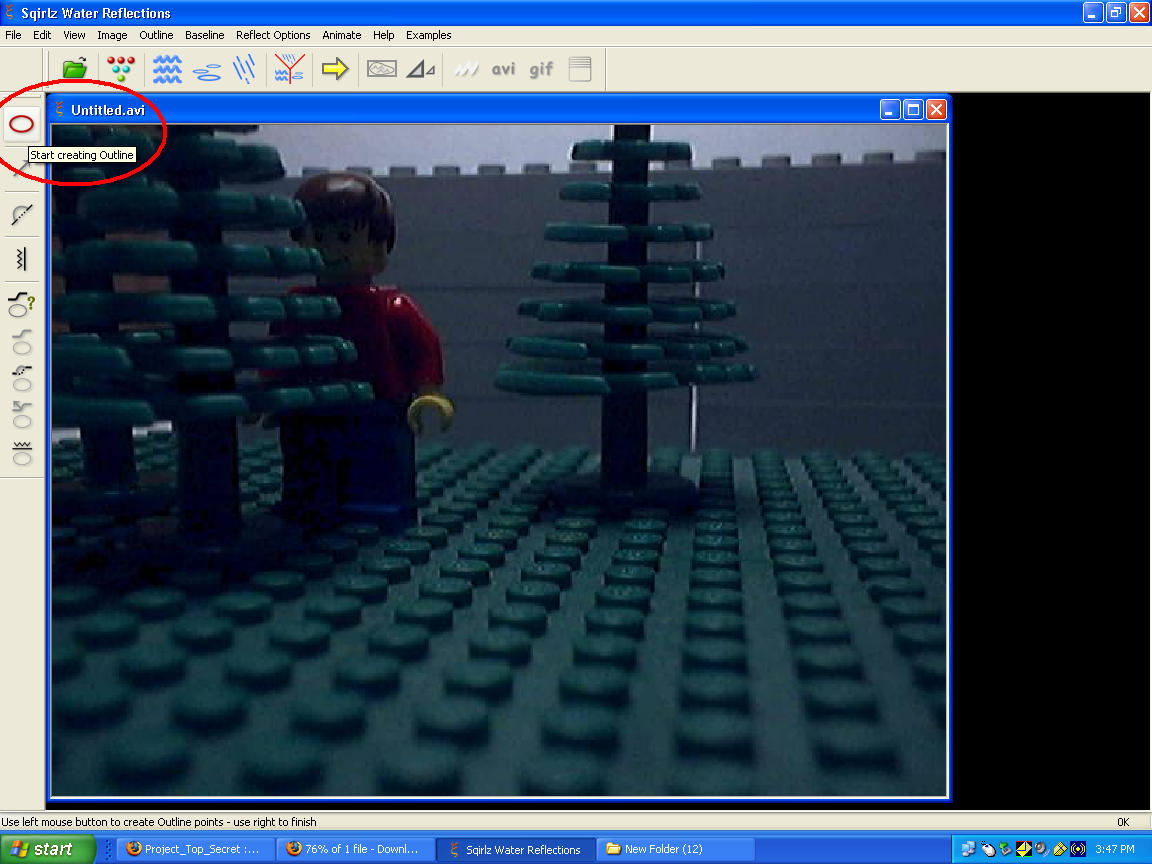Image resolution: width=1152 pixels, height=864 pixels.
Task: Click the framed picture preview icon
Action: click(x=381, y=69)
